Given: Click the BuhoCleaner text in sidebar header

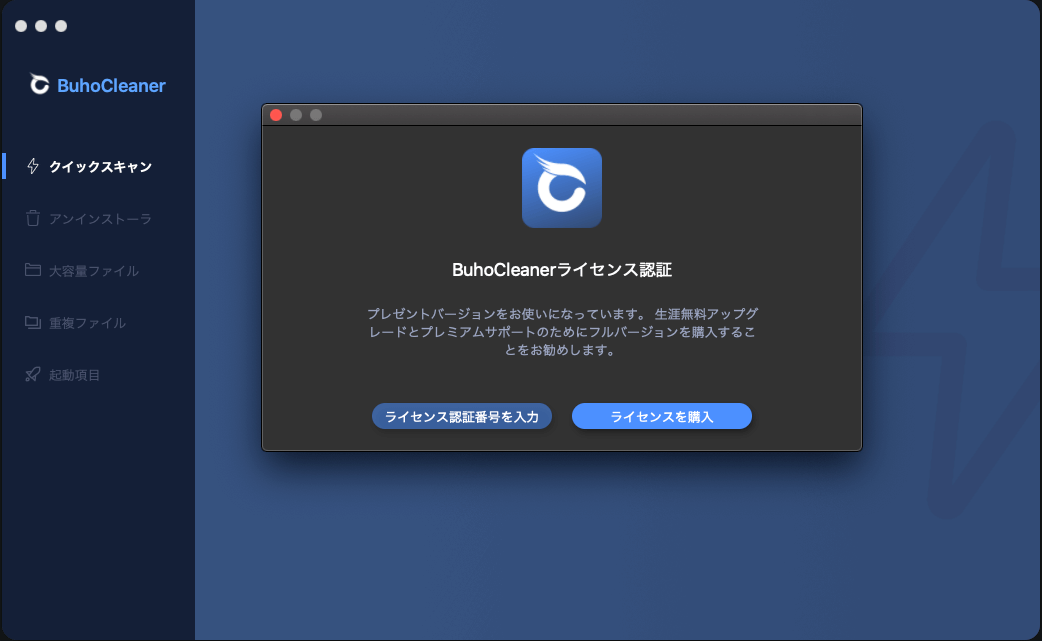Looking at the screenshot, I should tap(111, 86).
